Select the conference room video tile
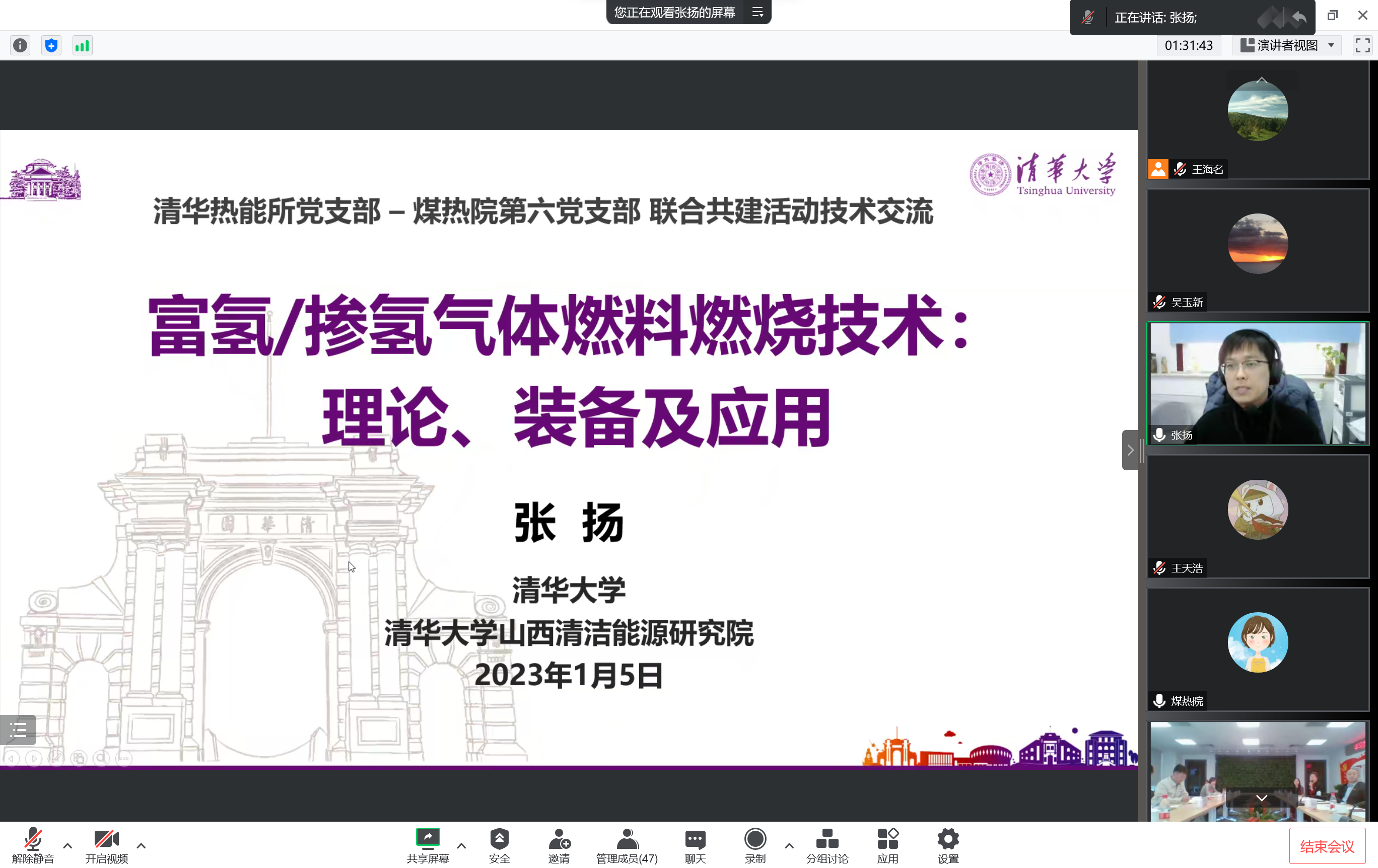This screenshot has width=1378, height=868. coord(1258,771)
